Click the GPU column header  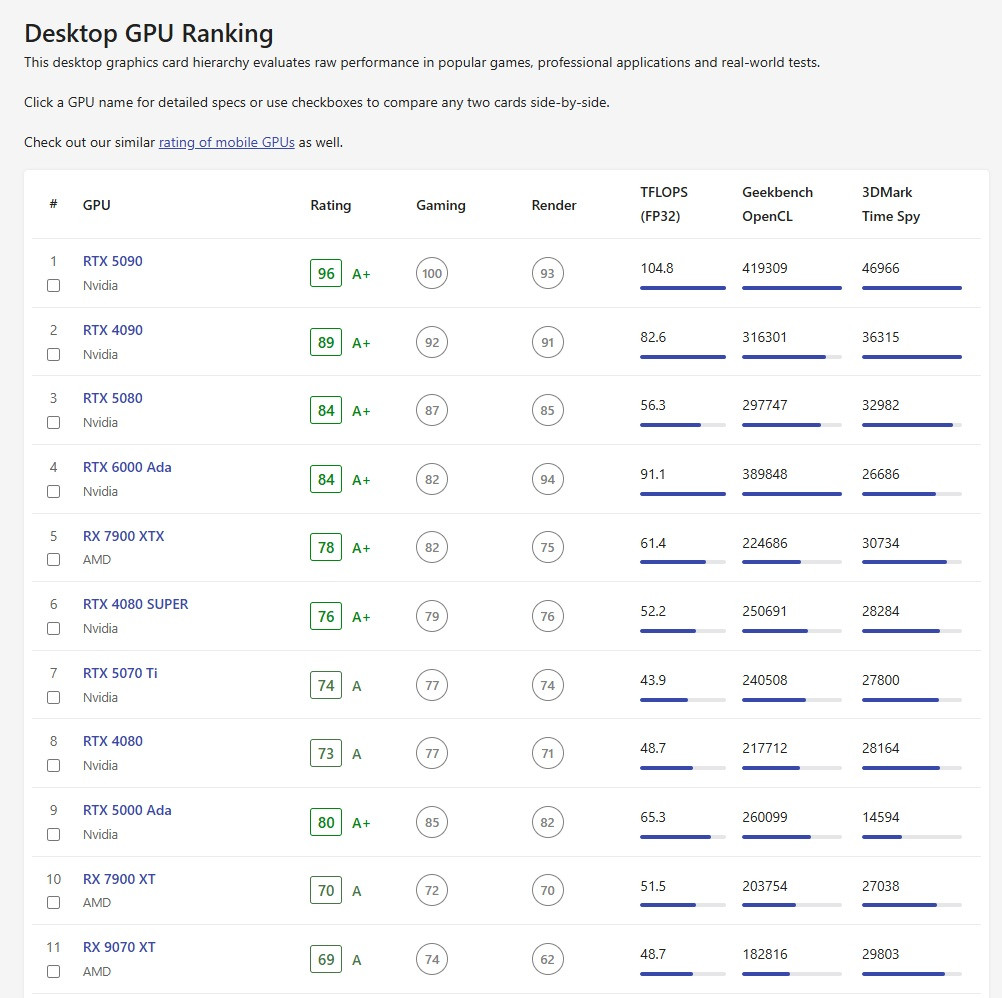point(96,205)
